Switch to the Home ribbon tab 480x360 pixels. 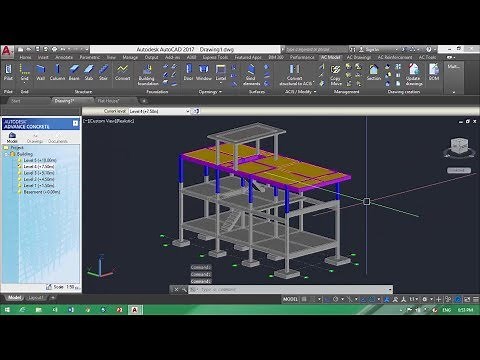coord(25,57)
